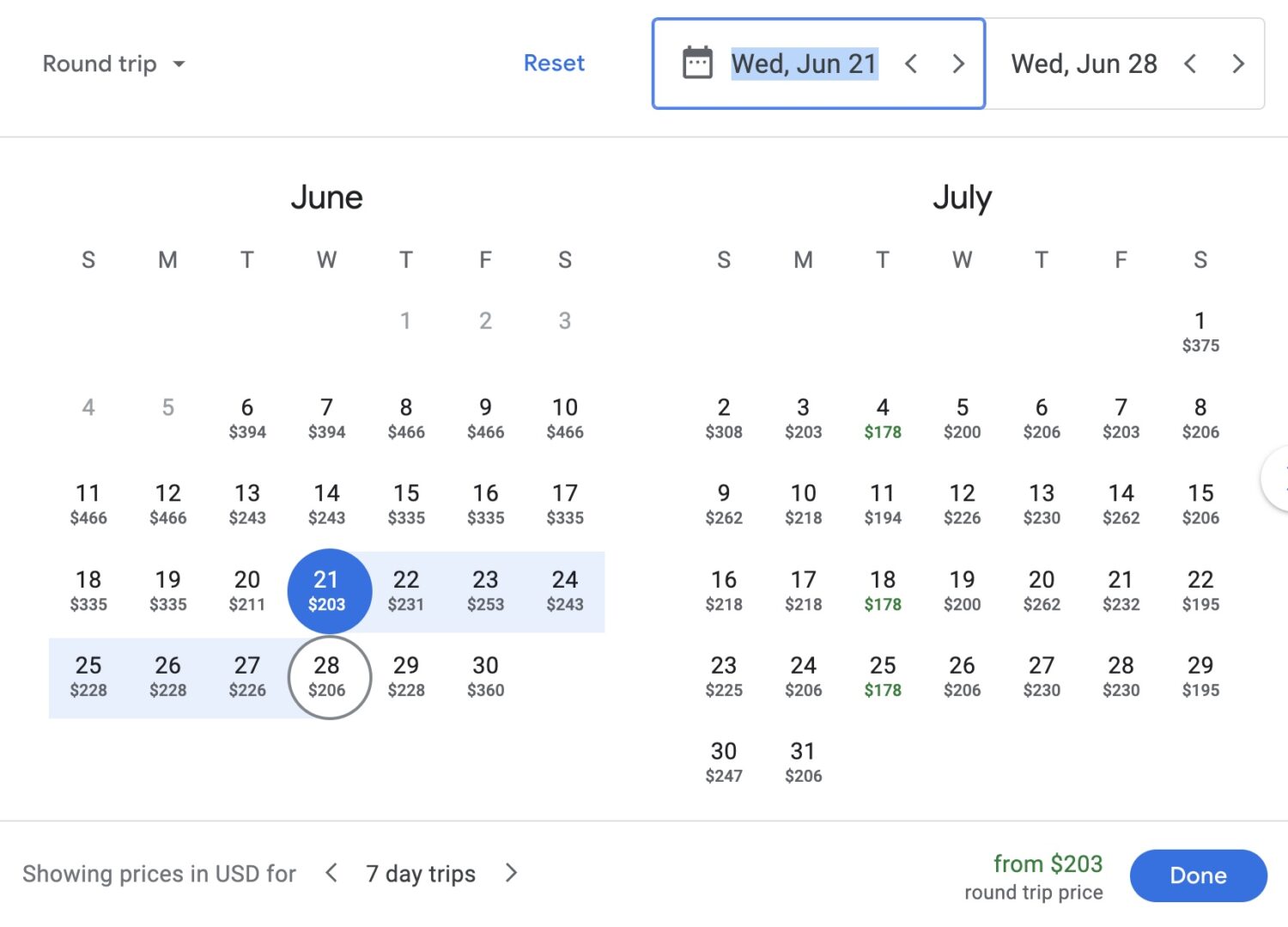The image size is (1288, 927).
Task: Click the right arrow beside 7 day trips
Action: click(x=511, y=873)
